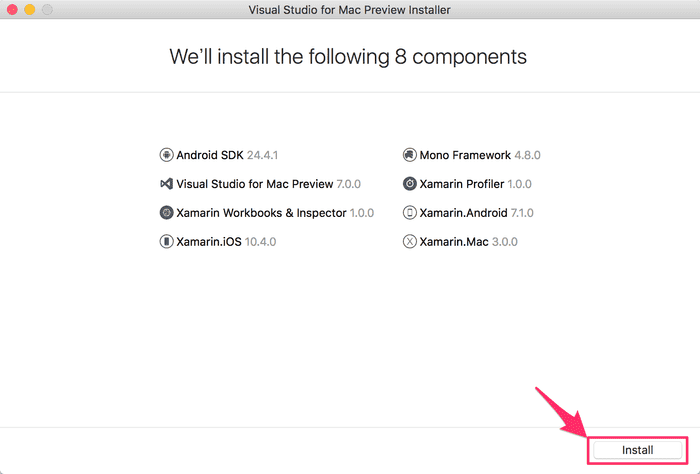Click the Xamarin.Mac X icon
This screenshot has width=700, height=474.
click(409, 242)
